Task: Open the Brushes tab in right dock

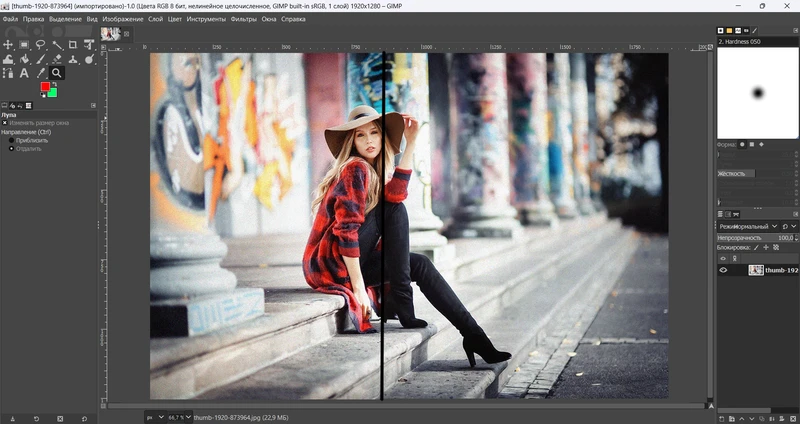Action: click(x=720, y=31)
